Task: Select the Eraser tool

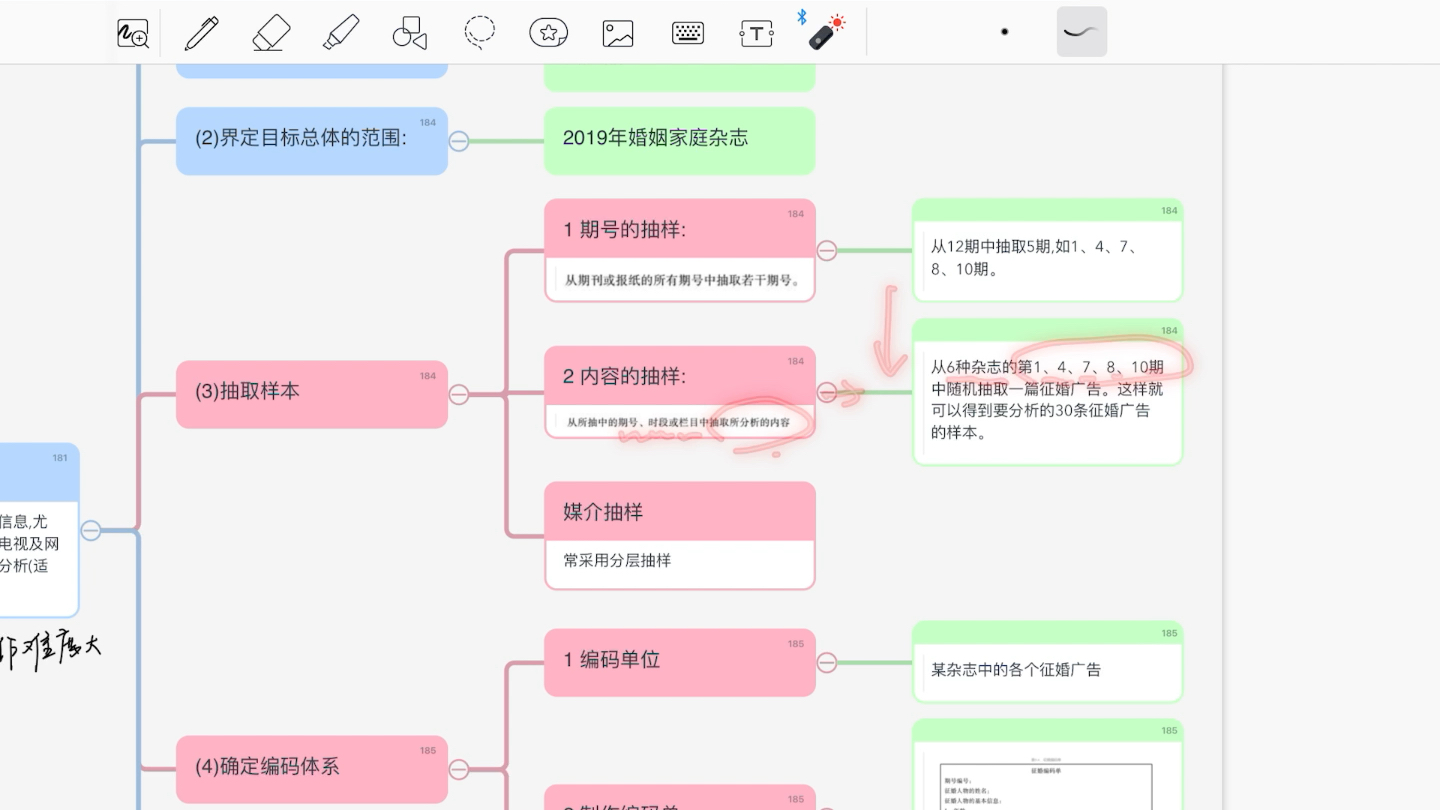Action: [x=271, y=33]
